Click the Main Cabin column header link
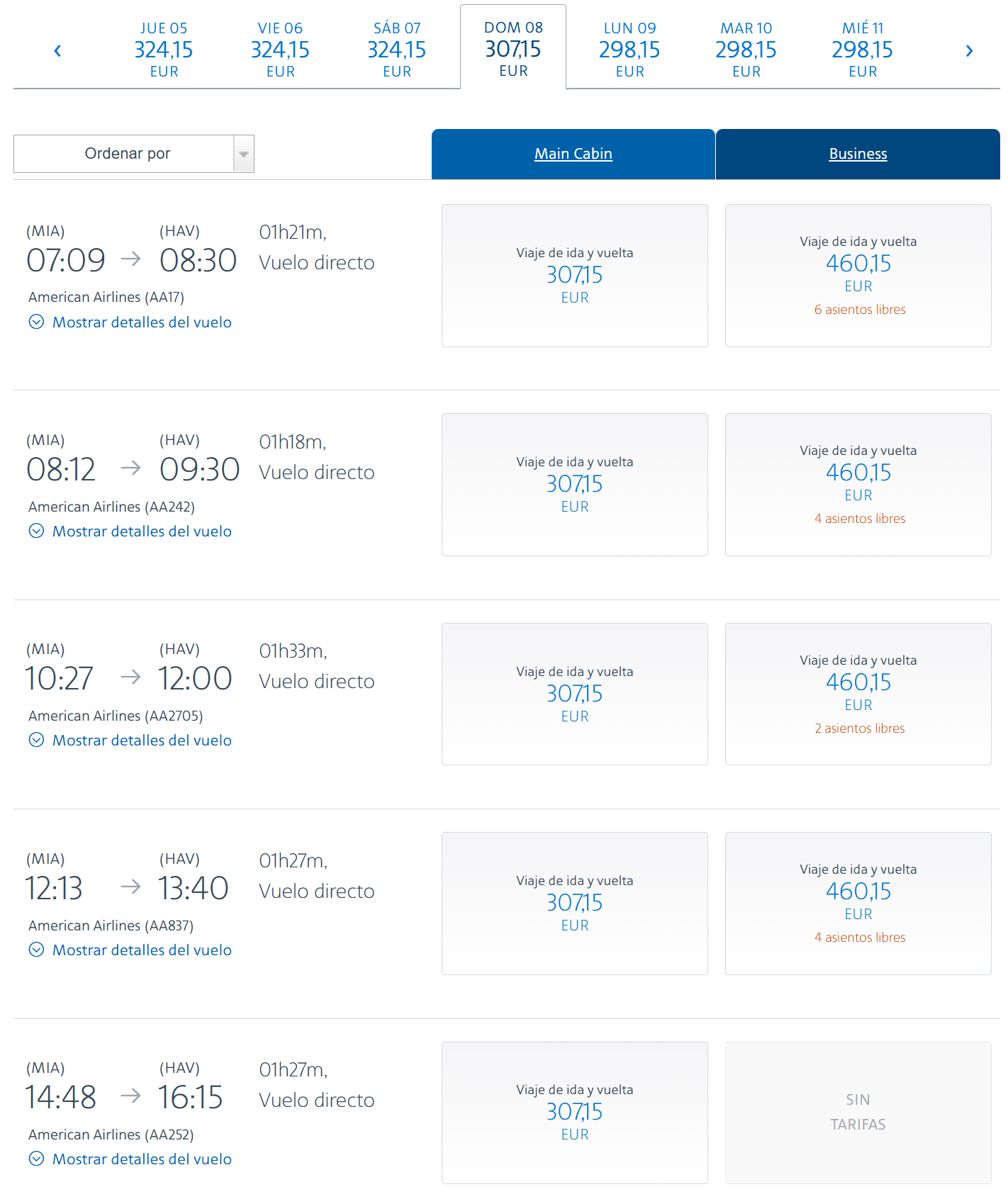Image resolution: width=1008 pixels, height=1199 pixels. (573, 154)
